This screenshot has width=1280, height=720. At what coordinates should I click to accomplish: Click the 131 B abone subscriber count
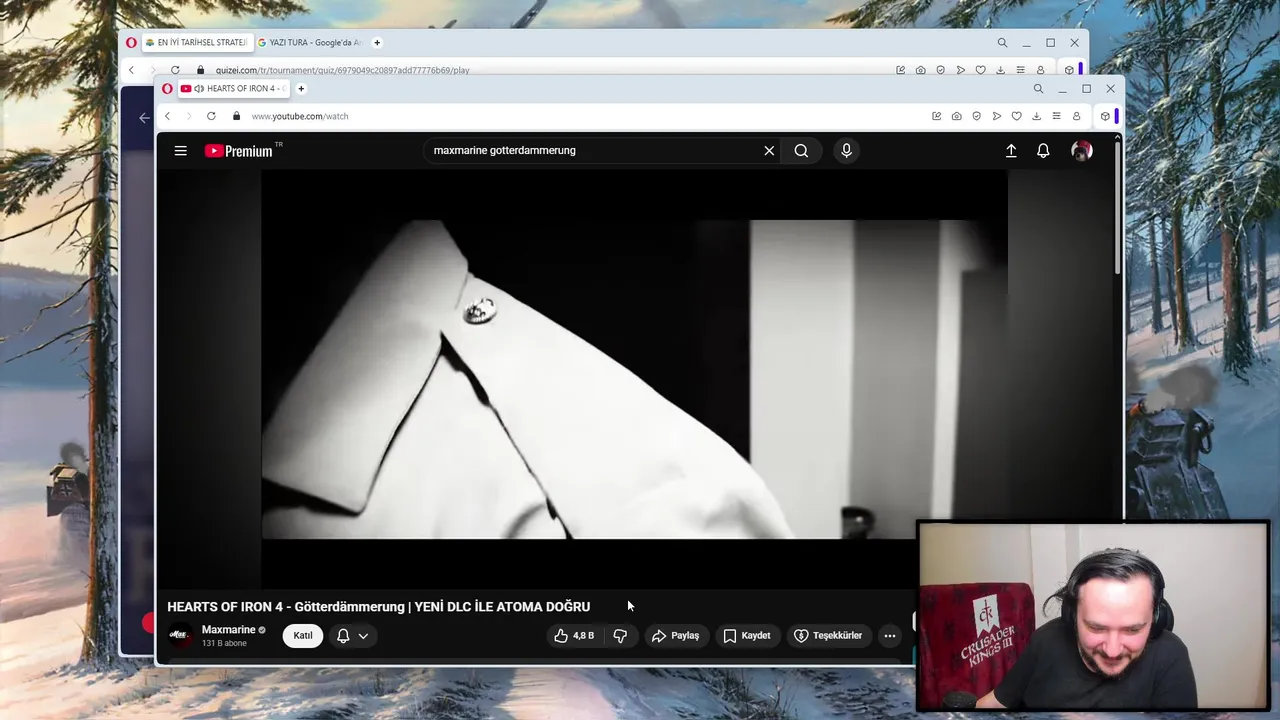pos(224,643)
